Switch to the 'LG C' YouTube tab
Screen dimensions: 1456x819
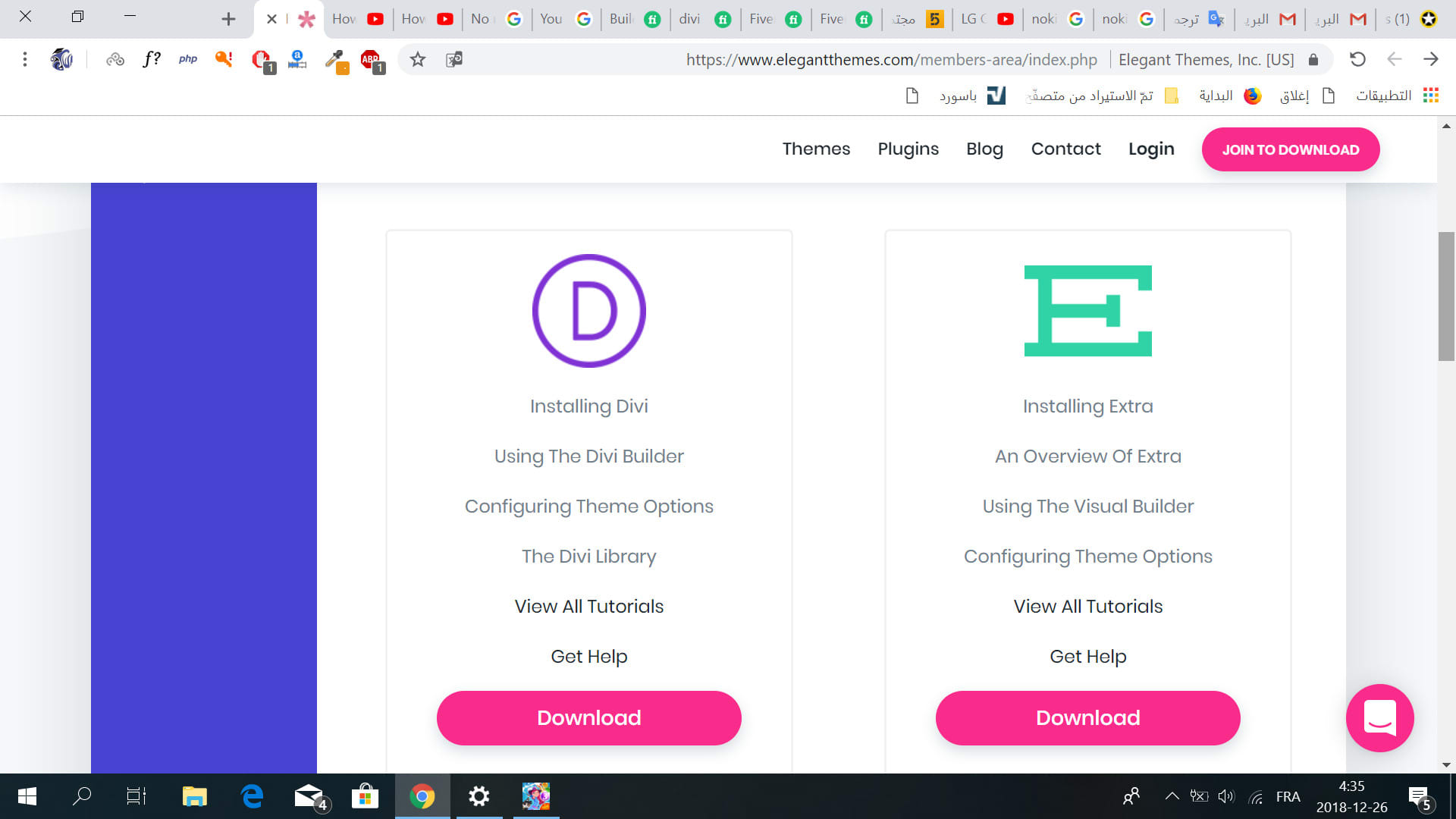tap(987, 19)
